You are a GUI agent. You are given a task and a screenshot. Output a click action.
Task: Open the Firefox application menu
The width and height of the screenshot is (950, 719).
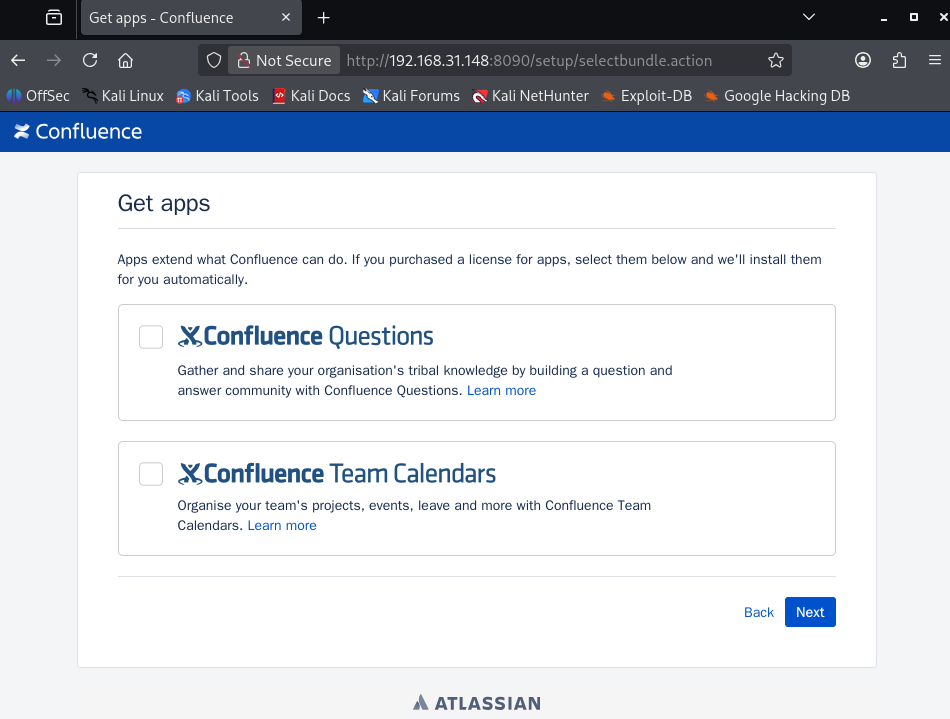coord(935,60)
